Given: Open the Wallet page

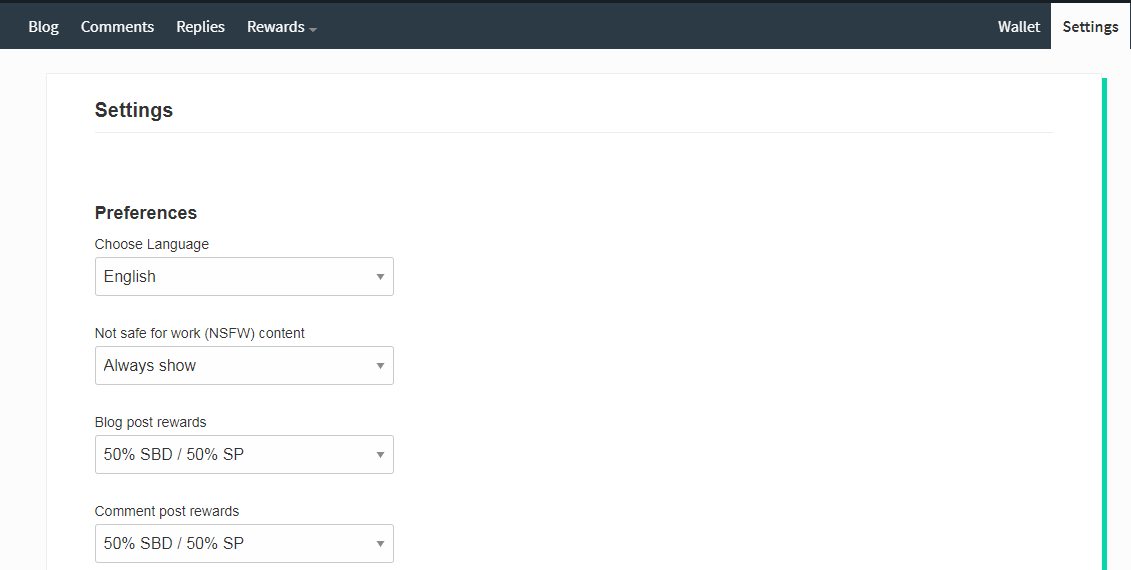Looking at the screenshot, I should tap(1018, 27).
